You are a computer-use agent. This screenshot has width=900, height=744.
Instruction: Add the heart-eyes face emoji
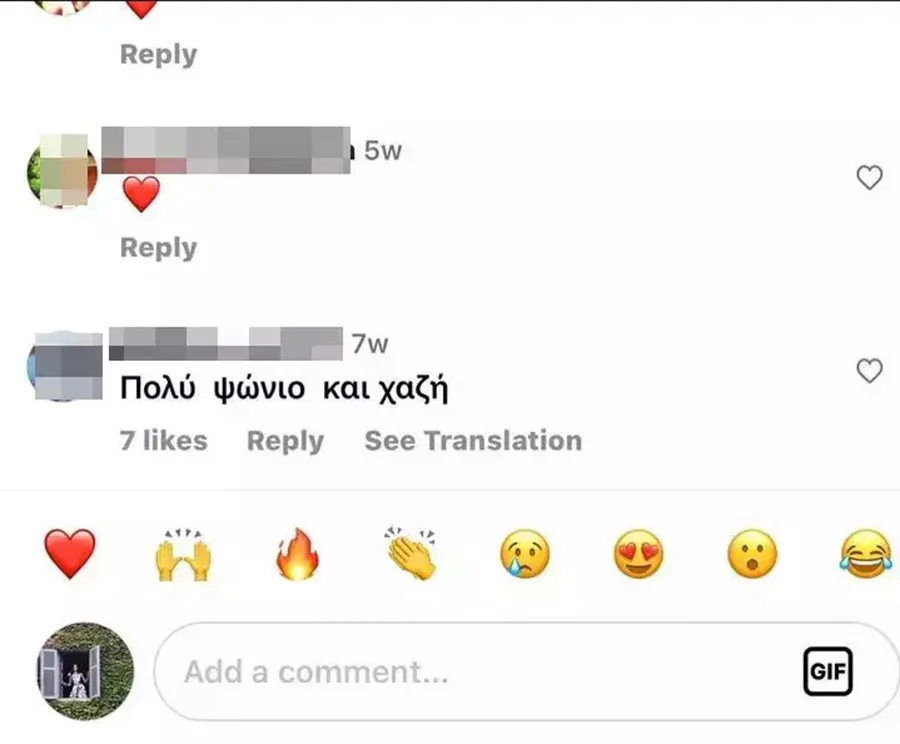638,554
